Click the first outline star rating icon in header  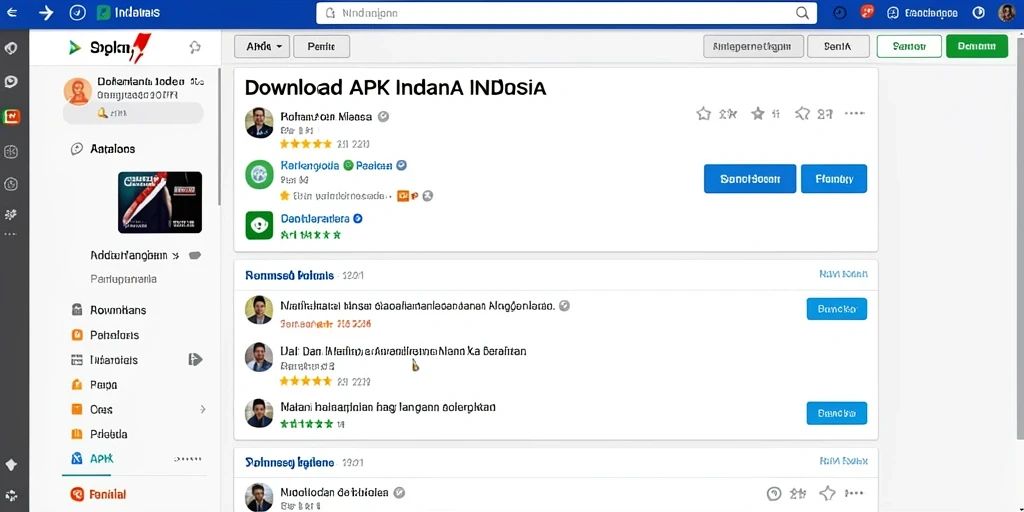703,114
